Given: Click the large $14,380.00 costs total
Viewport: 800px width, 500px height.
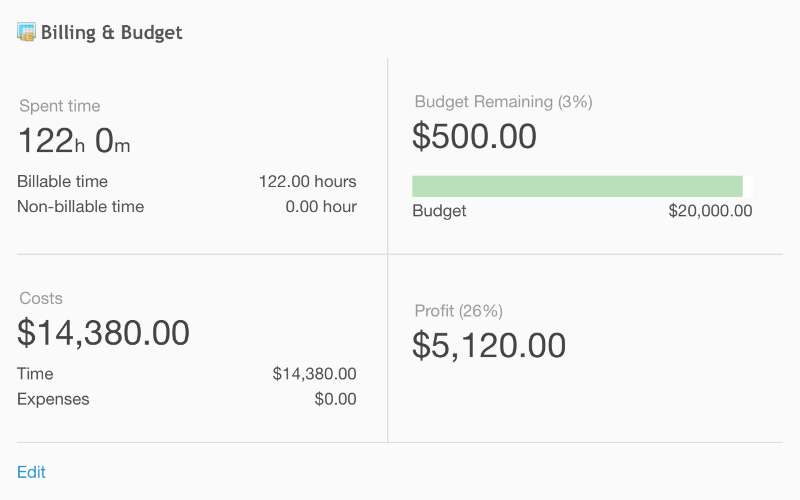Looking at the screenshot, I should 104,333.
